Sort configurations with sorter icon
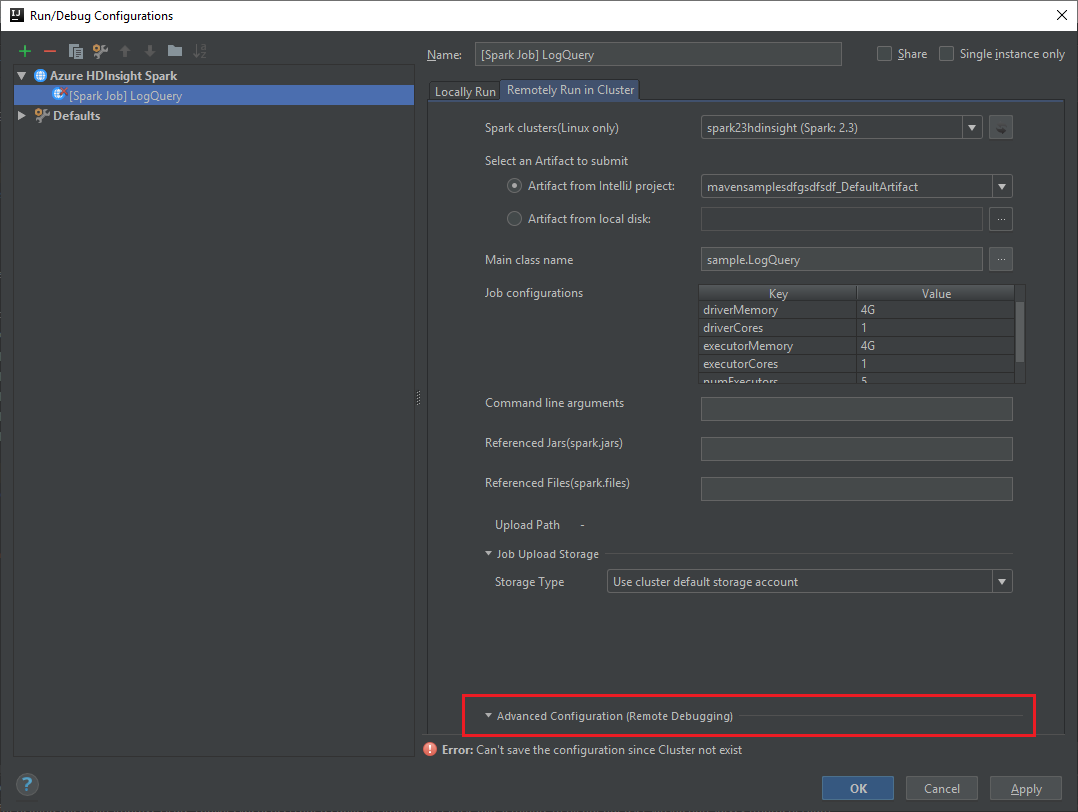The image size is (1078, 812). coord(199,51)
